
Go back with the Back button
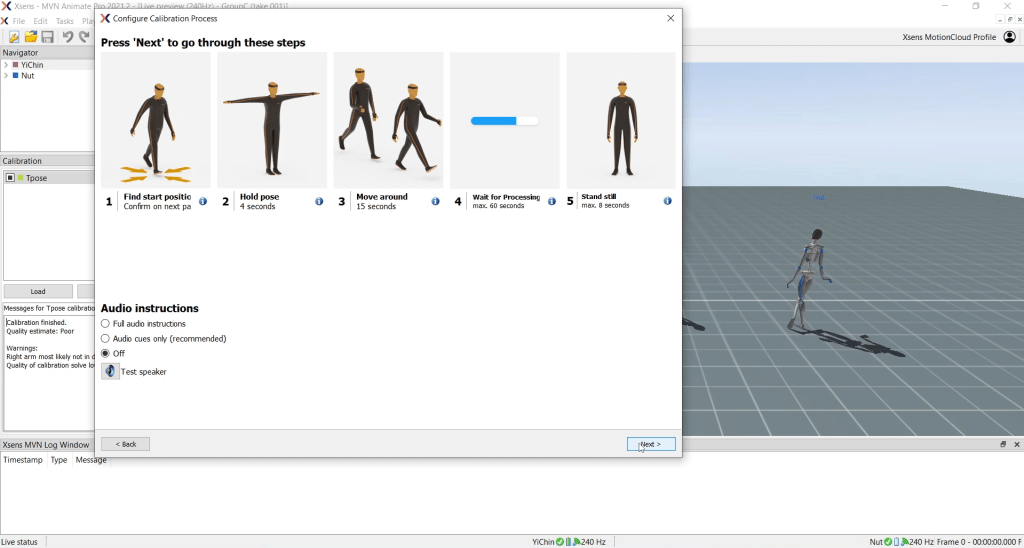tap(125, 444)
